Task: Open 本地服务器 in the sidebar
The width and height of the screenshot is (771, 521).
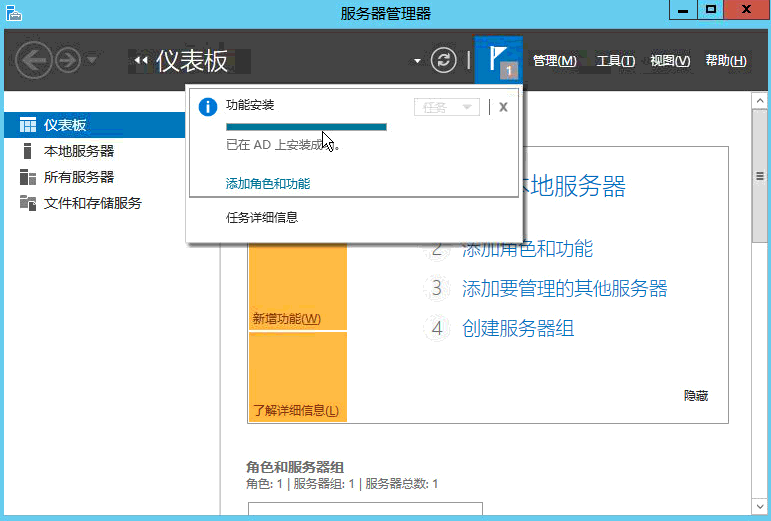Action: (78, 151)
